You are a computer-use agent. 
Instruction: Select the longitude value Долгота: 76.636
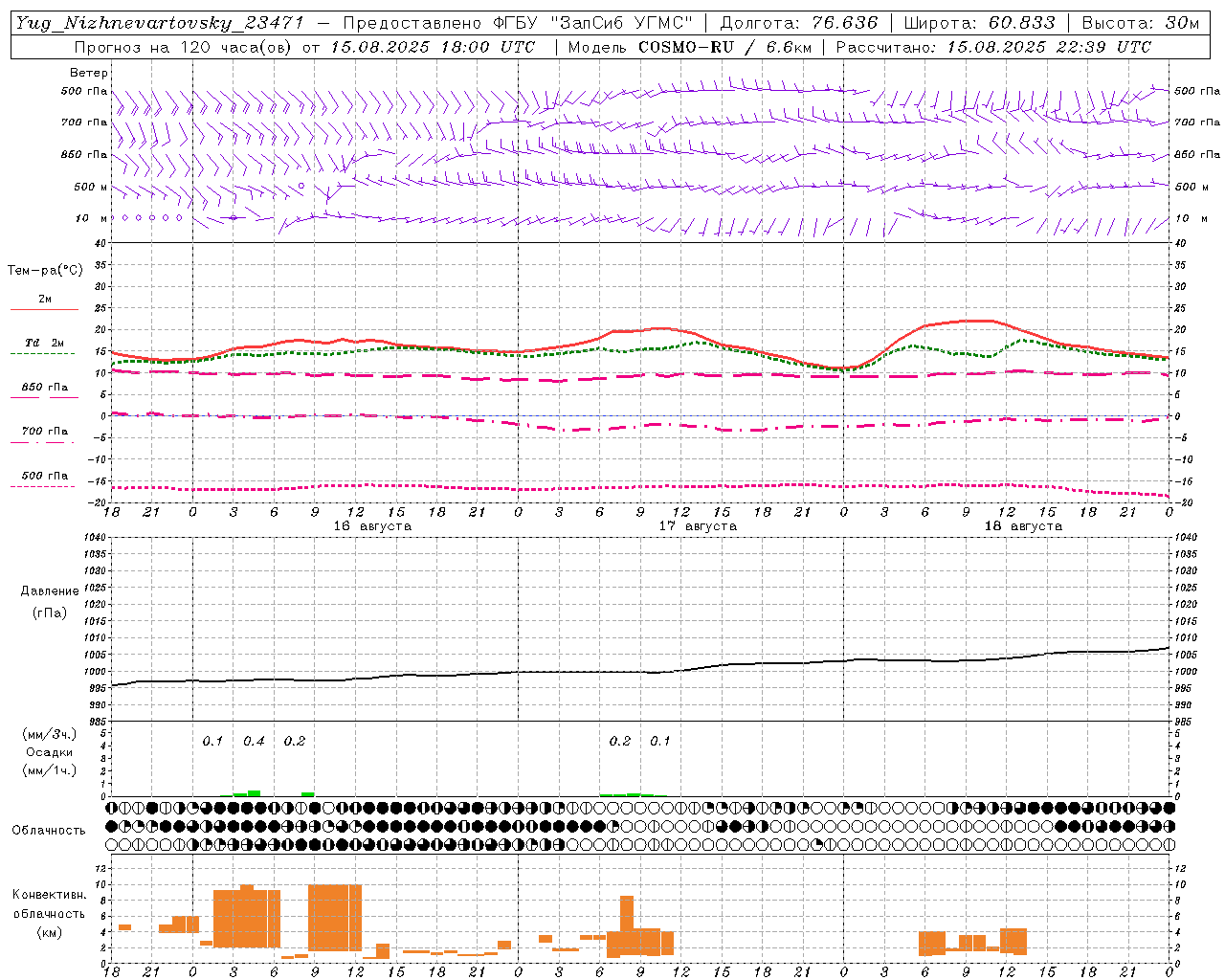click(x=798, y=23)
